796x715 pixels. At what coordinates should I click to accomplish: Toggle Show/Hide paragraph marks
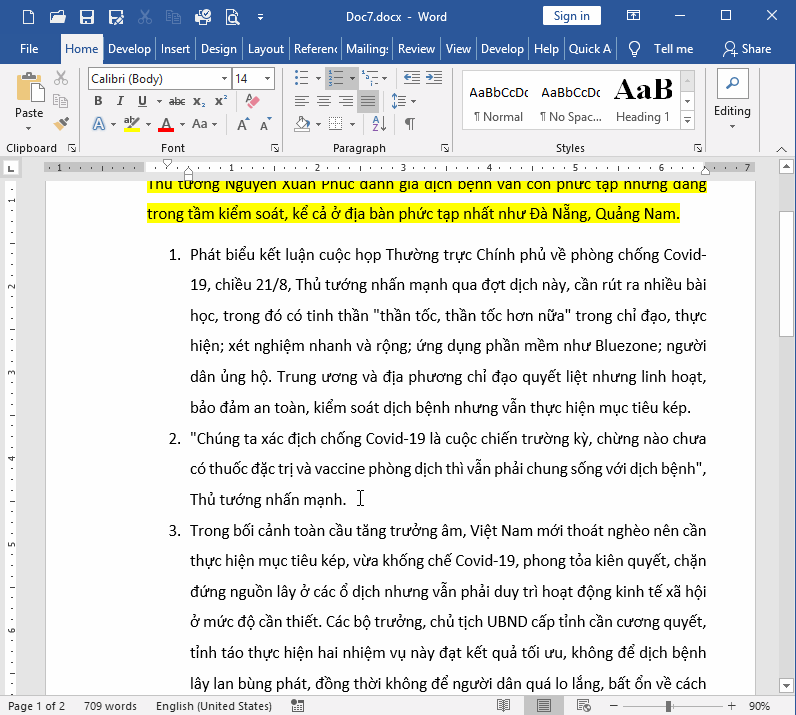coord(410,123)
